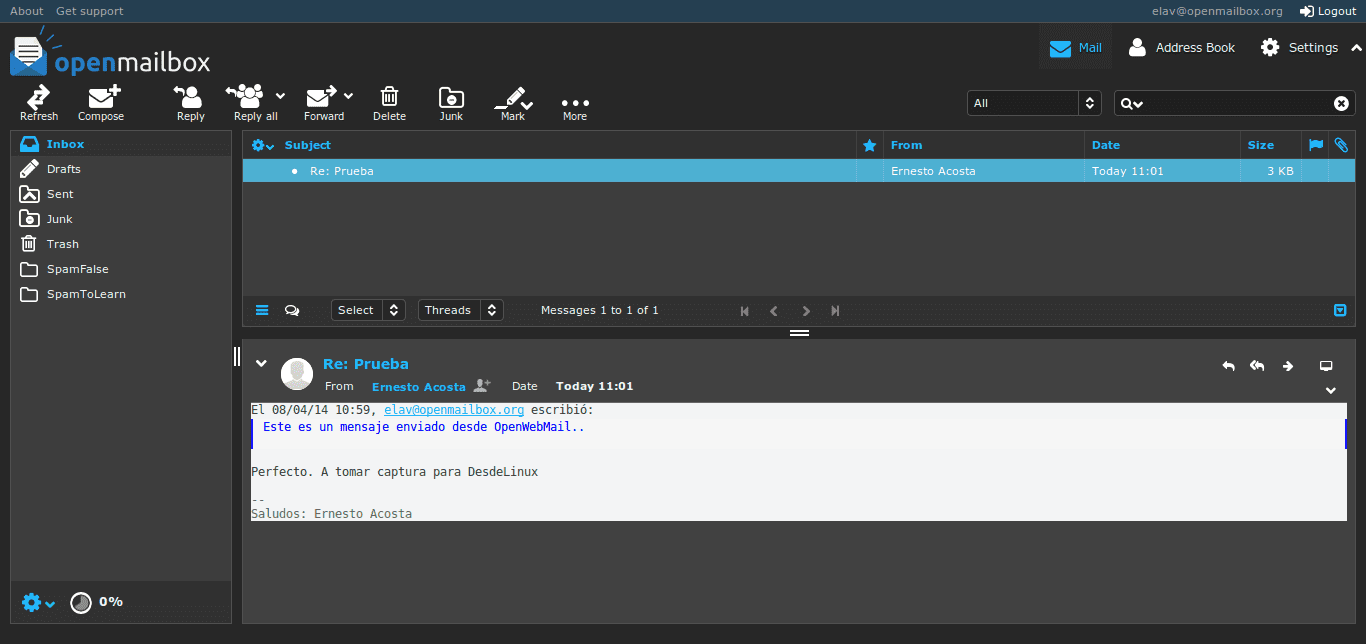Image resolution: width=1366 pixels, height=644 pixels.
Task: Switch to the Settings section
Action: pyautogui.click(x=1297, y=47)
